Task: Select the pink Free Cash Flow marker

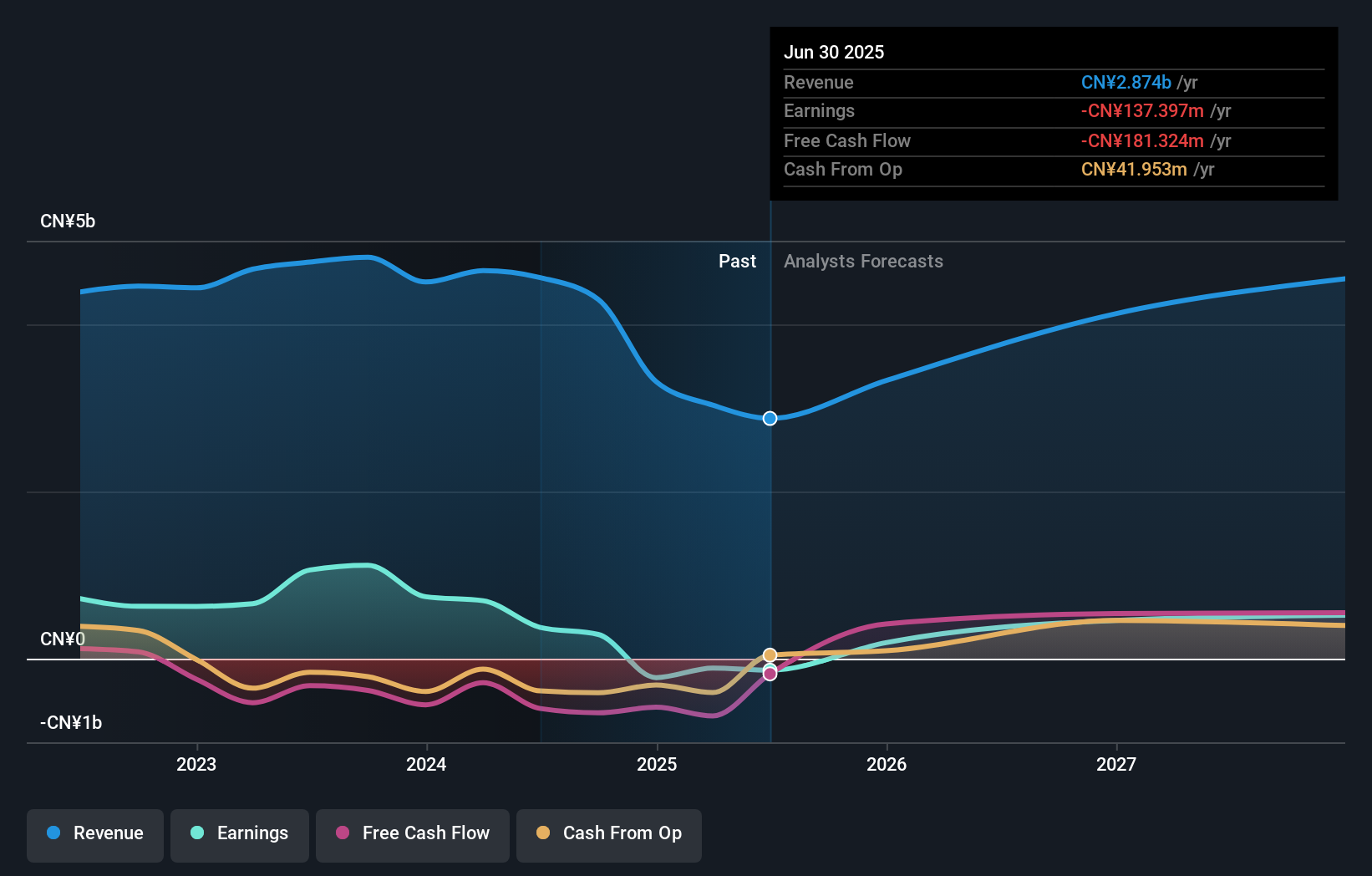Action: tap(770, 675)
